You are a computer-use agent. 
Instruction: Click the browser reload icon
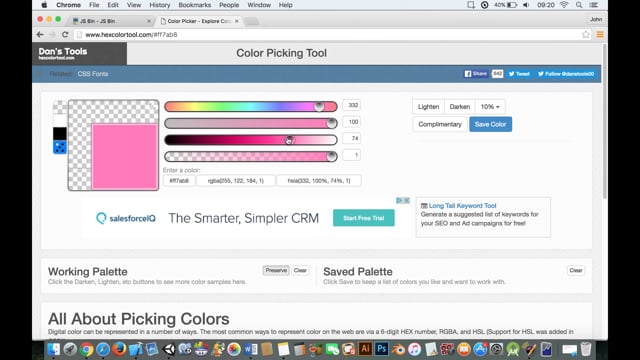point(65,35)
